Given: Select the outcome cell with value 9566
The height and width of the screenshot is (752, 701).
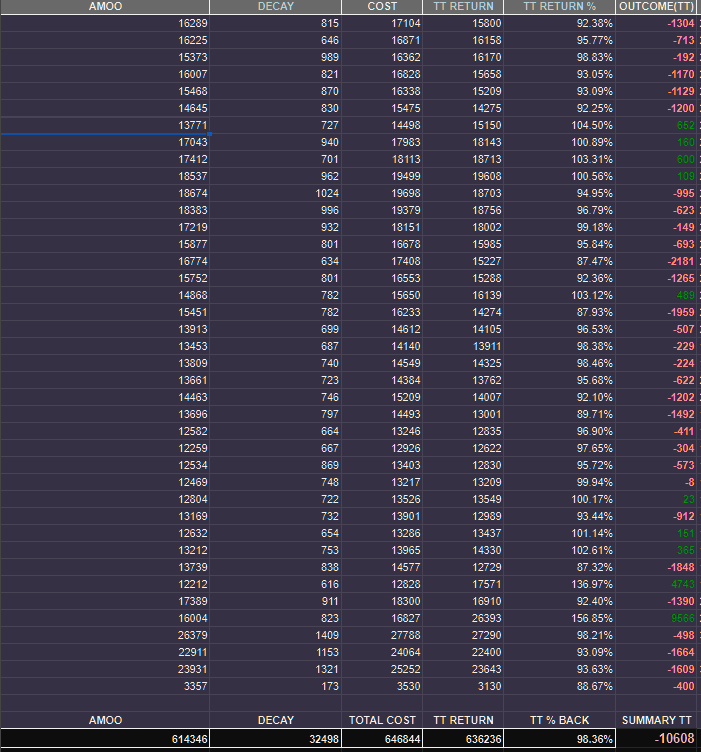Looking at the screenshot, I should [x=656, y=618].
